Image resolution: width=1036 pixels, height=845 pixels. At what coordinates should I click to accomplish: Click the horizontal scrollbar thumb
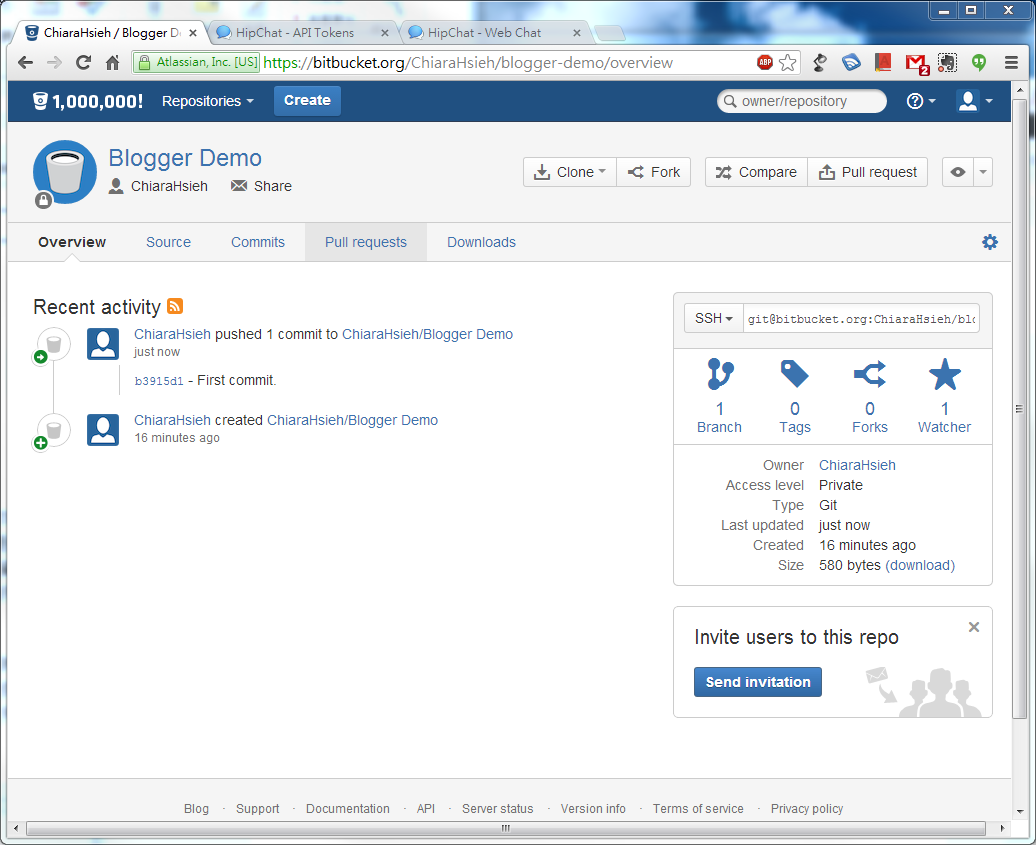click(505, 828)
